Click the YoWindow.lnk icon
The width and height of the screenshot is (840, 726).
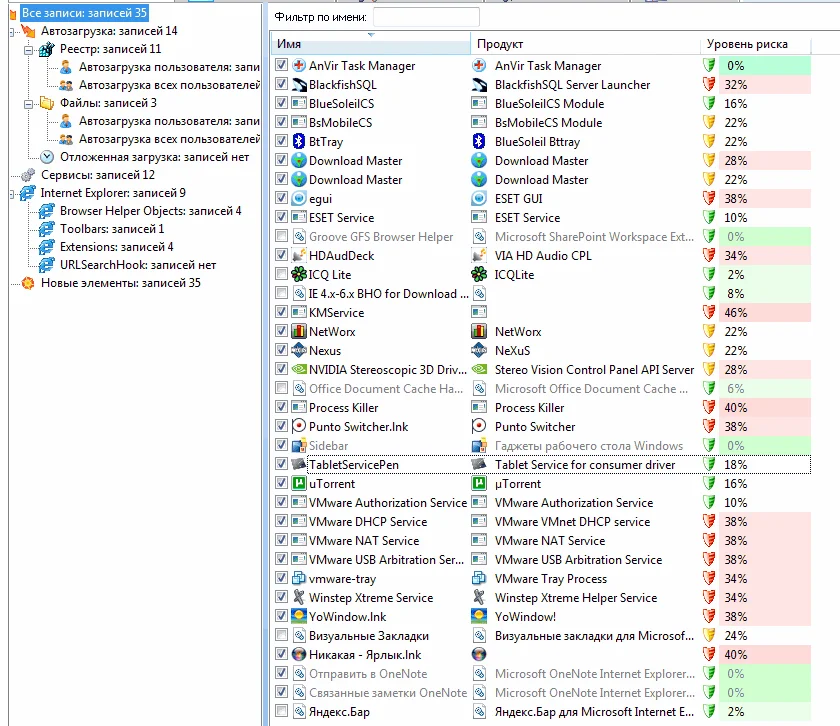point(298,616)
